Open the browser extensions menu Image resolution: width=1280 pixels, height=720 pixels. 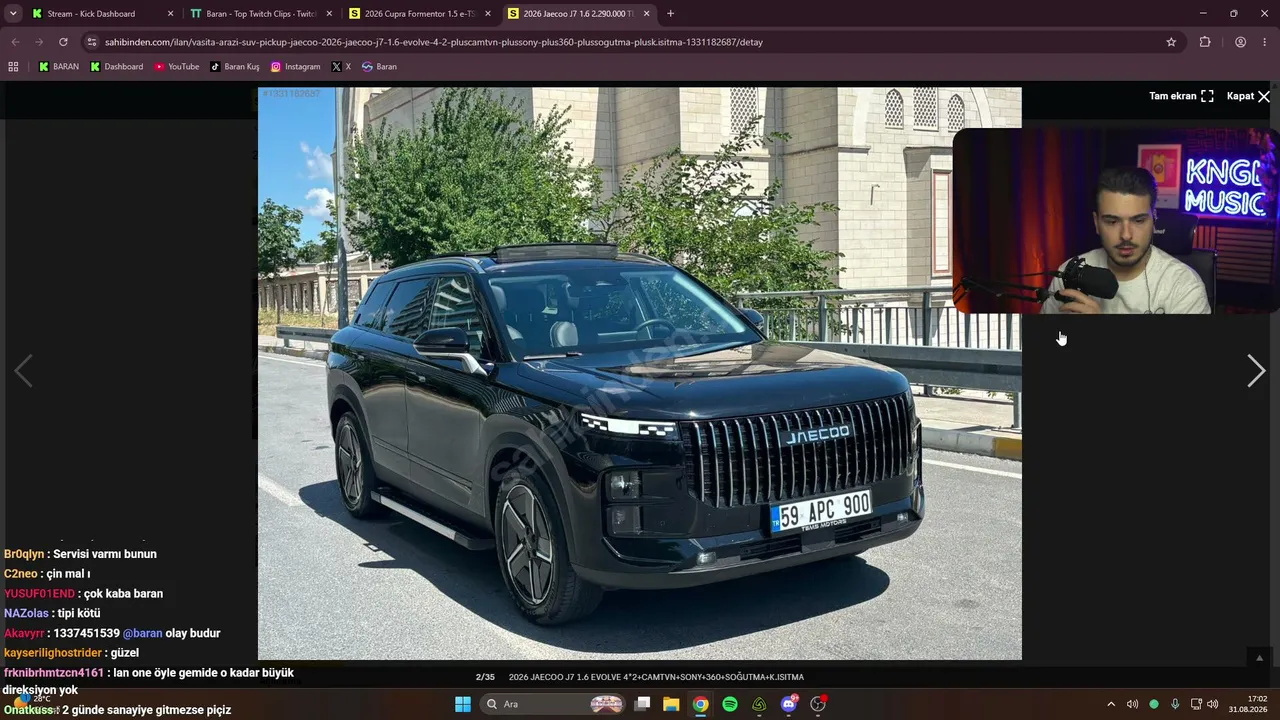click(x=1205, y=42)
